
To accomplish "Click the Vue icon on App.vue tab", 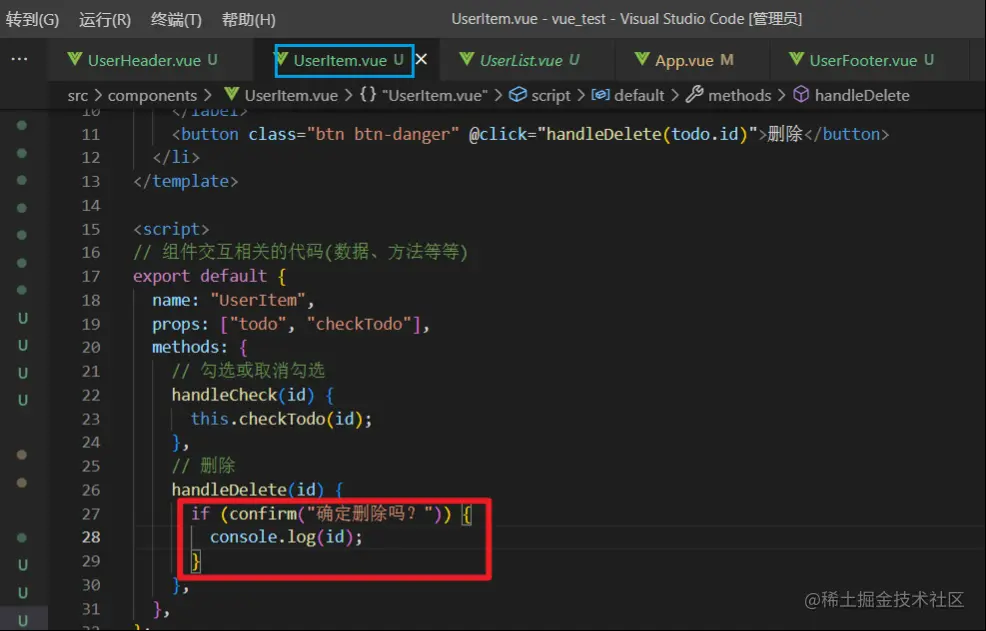I will [x=642, y=60].
